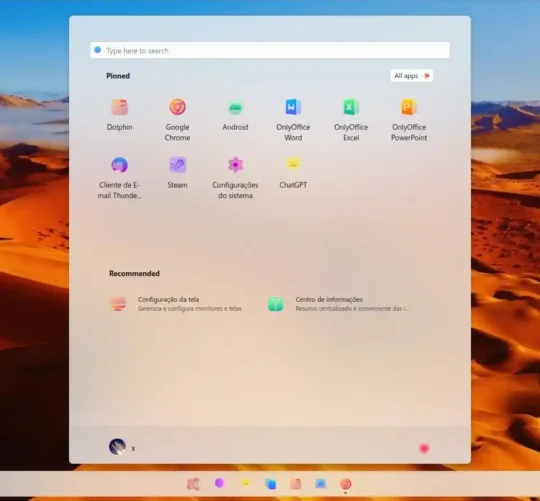Open Configurações do sistema
540x501 pixels.
235,178
